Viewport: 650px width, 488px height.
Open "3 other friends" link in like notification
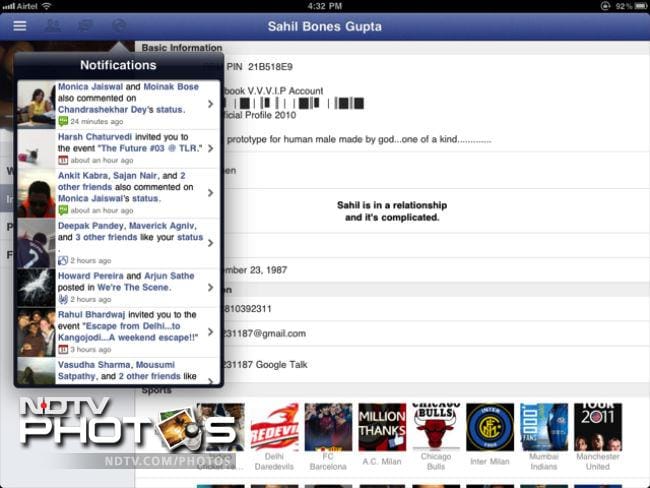click(x=106, y=237)
